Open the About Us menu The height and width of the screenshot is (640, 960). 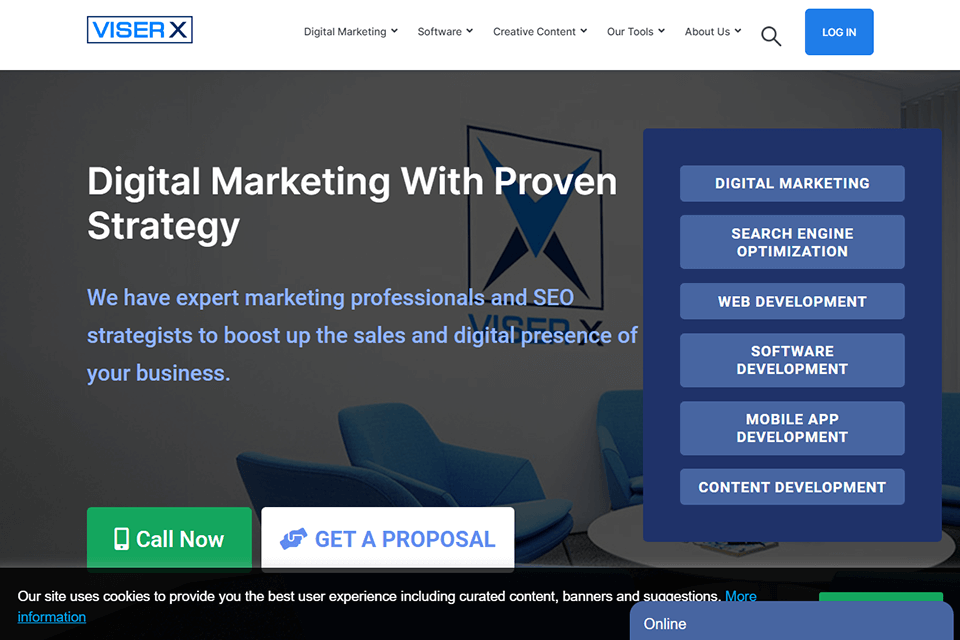click(713, 31)
